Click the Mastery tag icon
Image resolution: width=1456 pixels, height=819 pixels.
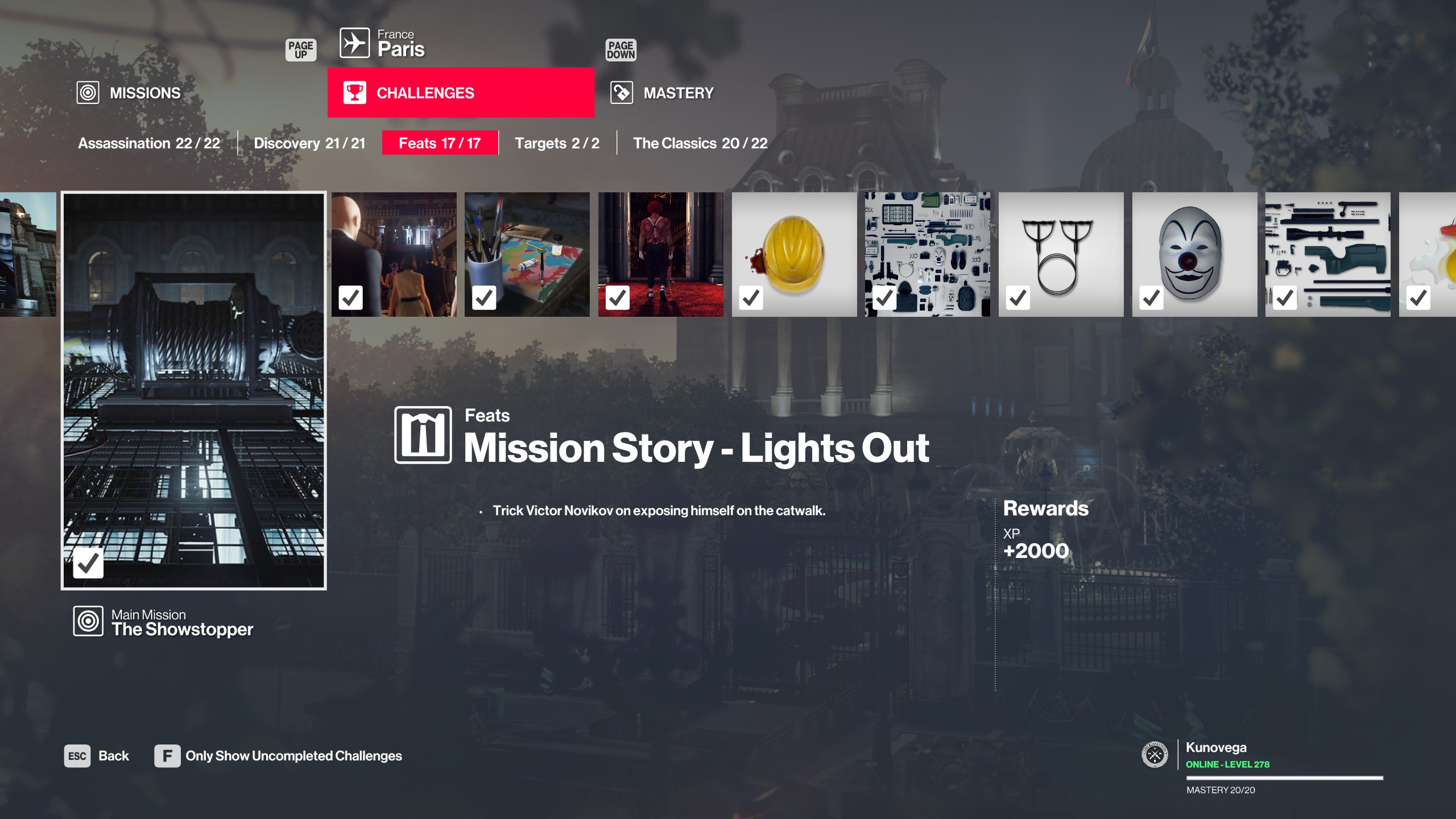[x=622, y=93]
